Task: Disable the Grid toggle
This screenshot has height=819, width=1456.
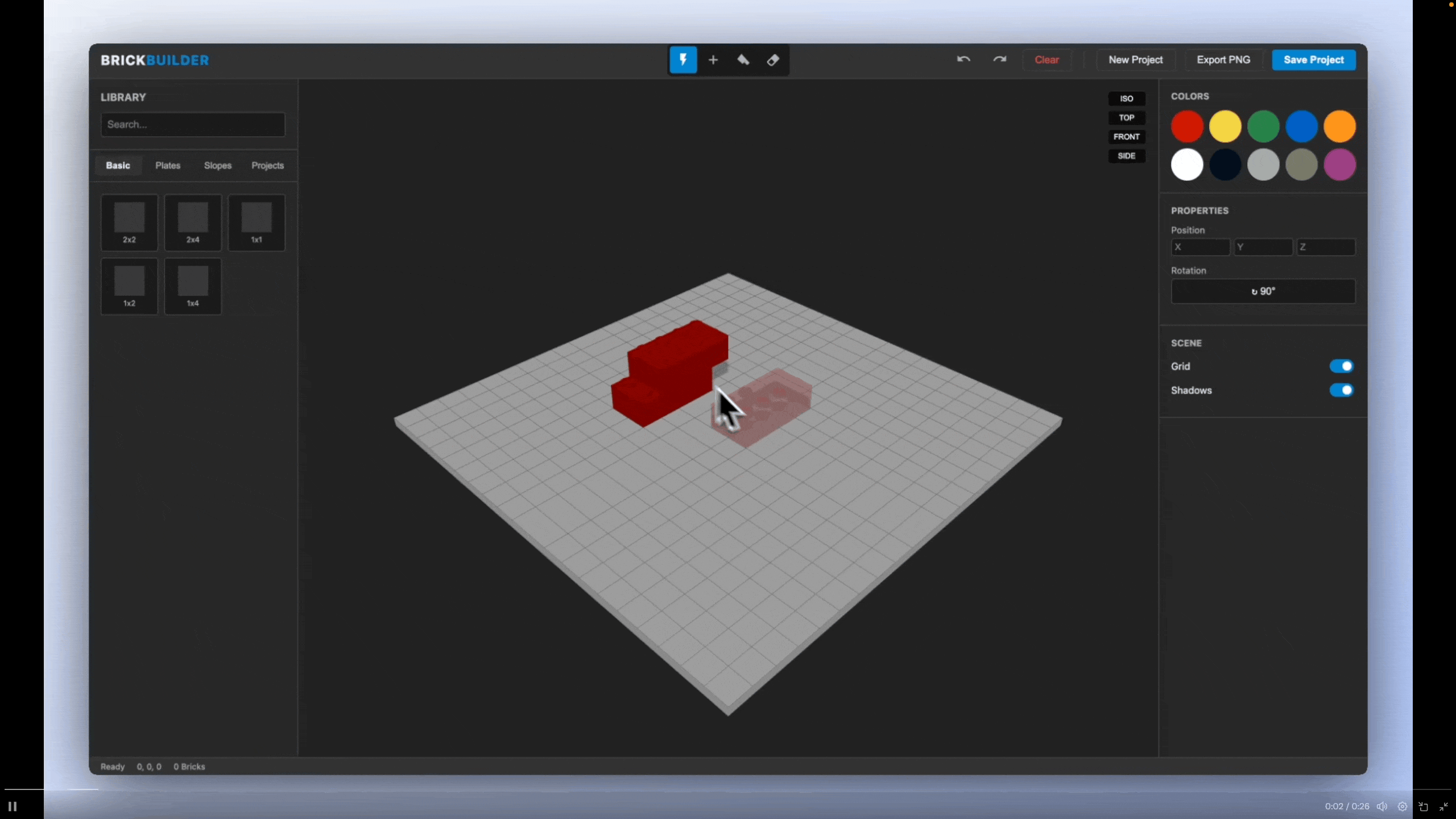Action: [x=1341, y=366]
